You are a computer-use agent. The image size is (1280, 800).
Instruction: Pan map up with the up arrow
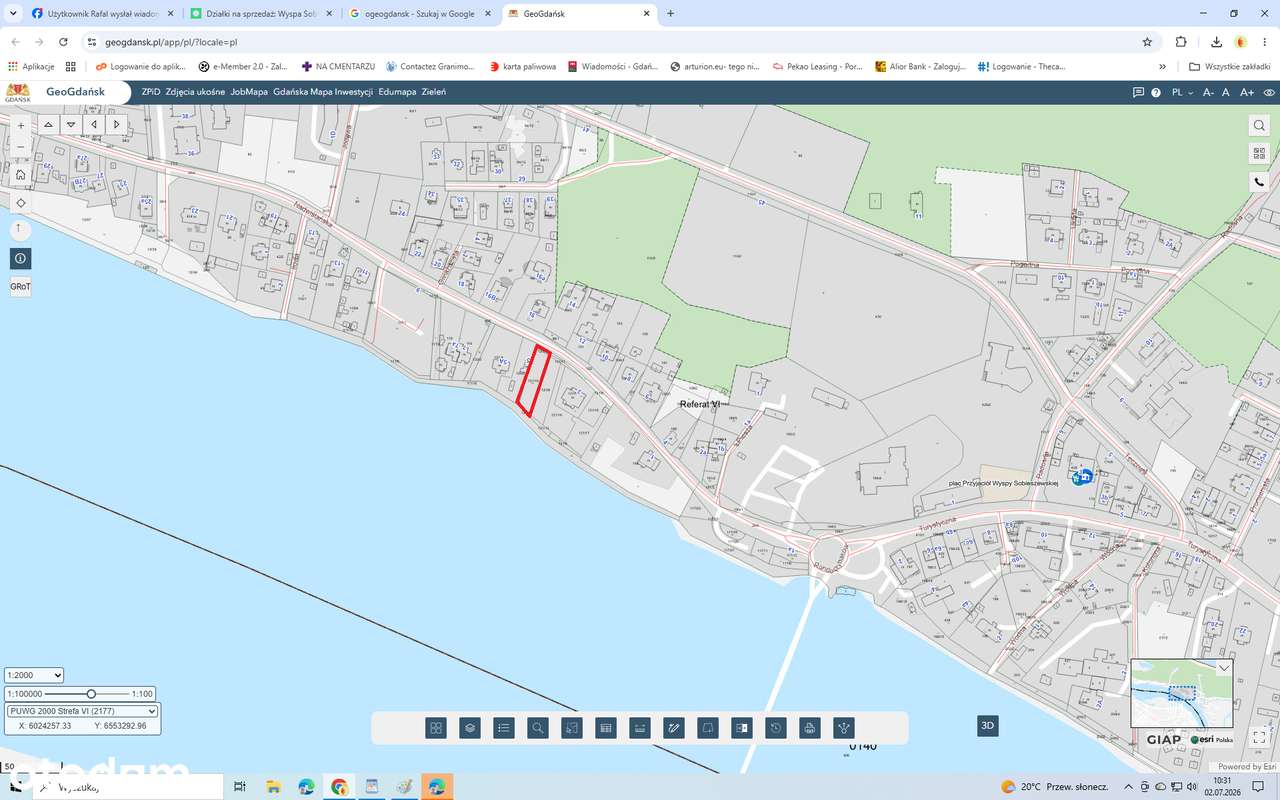click(48, 125)
